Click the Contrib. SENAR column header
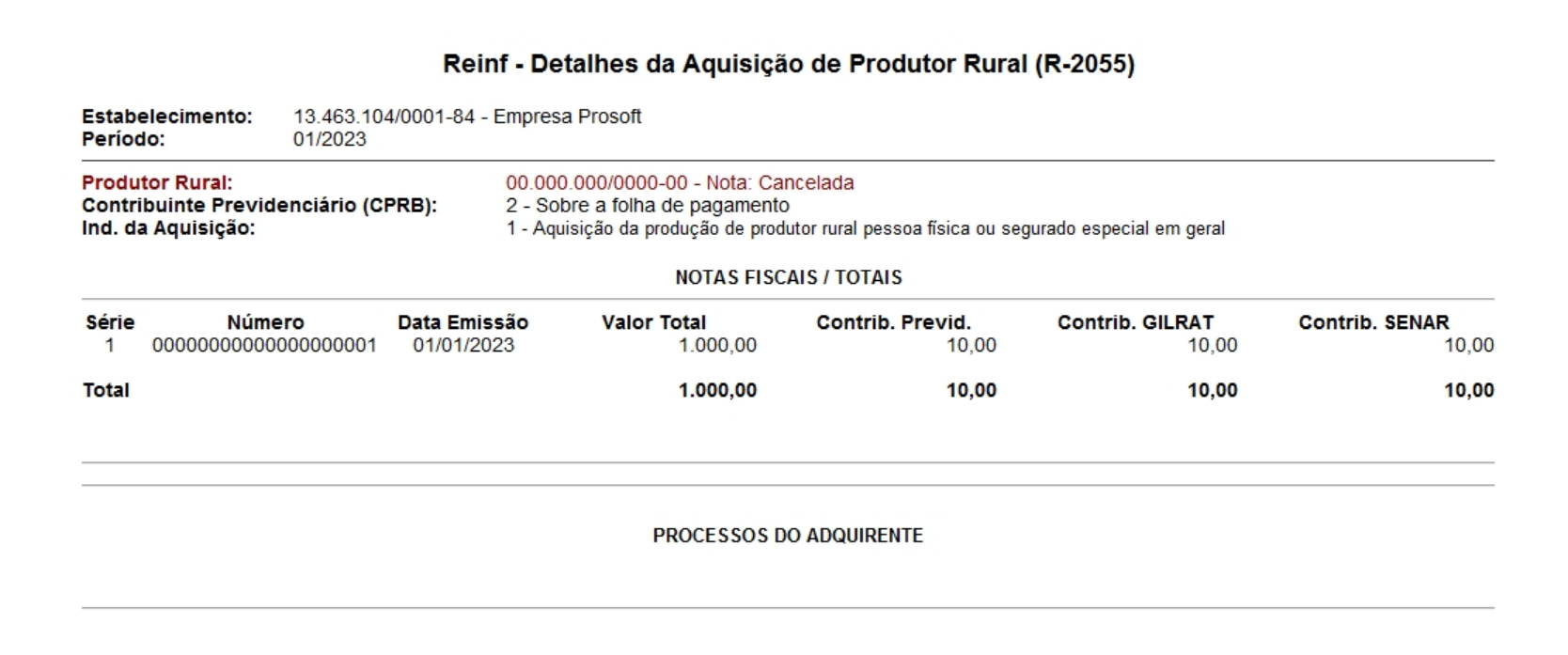 pos(1373,322)
